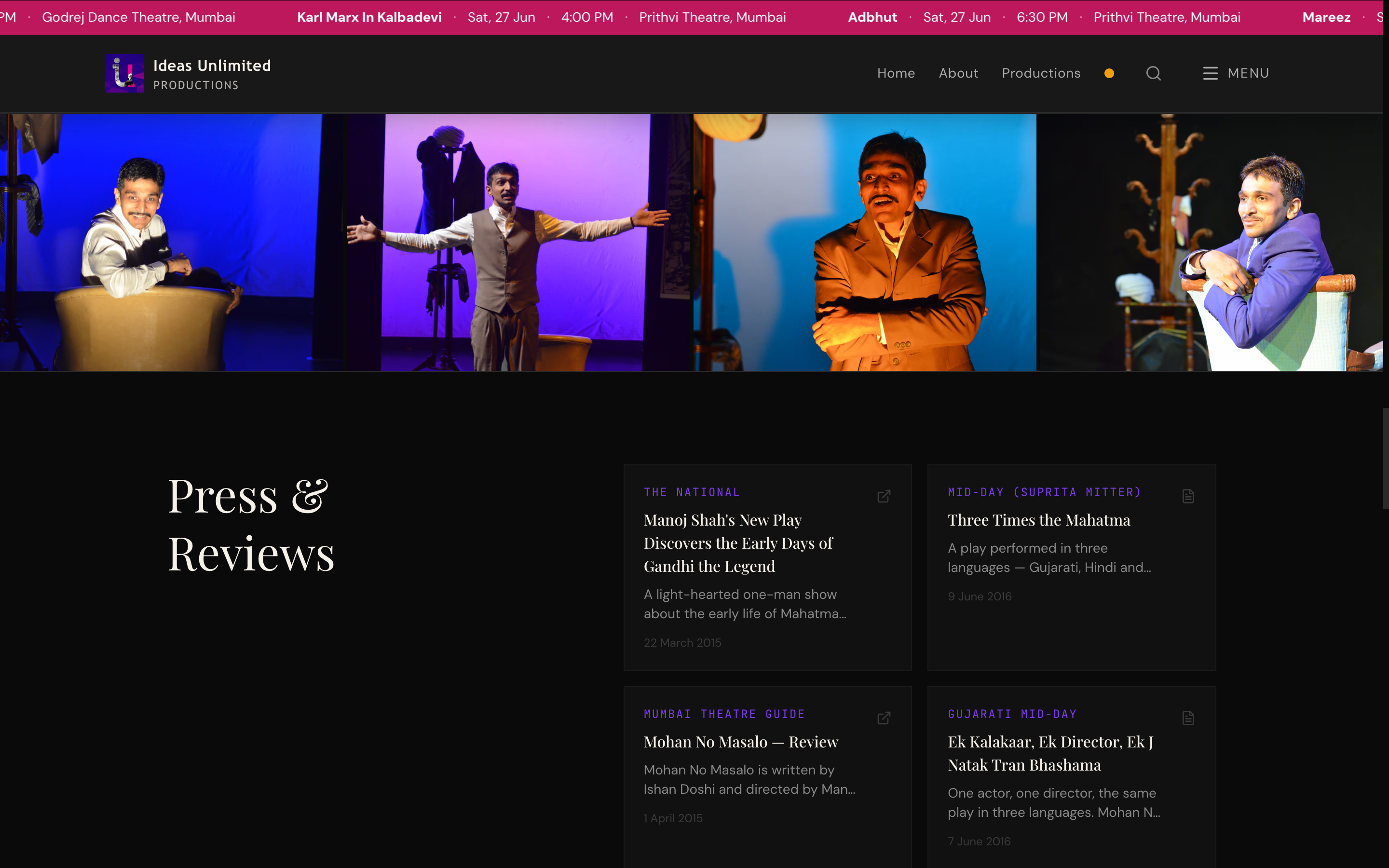This screenshot has height=868, width=1389.
Task: Click MID-DAY (SUPRITA MITTER) source label
Action: click(x=1044, y=492)
